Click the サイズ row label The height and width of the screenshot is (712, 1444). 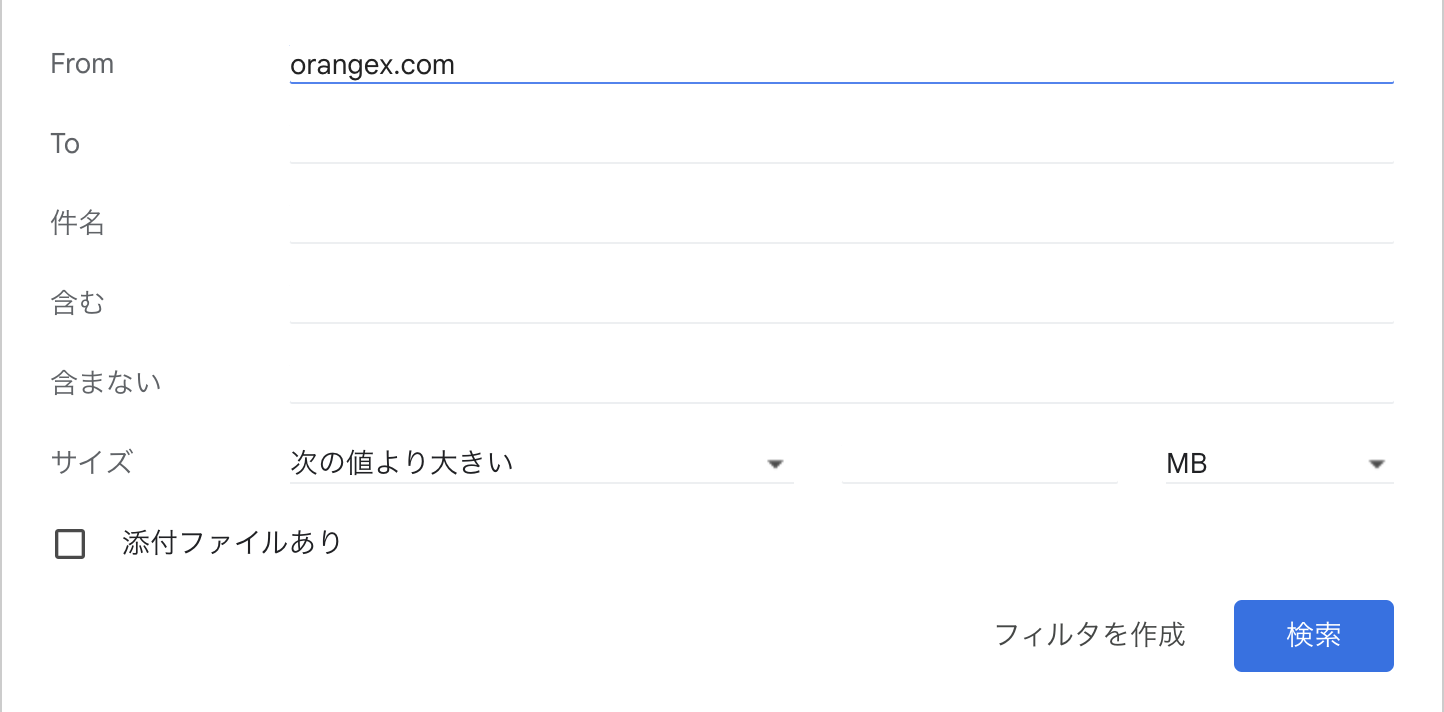tap(90, 462)
